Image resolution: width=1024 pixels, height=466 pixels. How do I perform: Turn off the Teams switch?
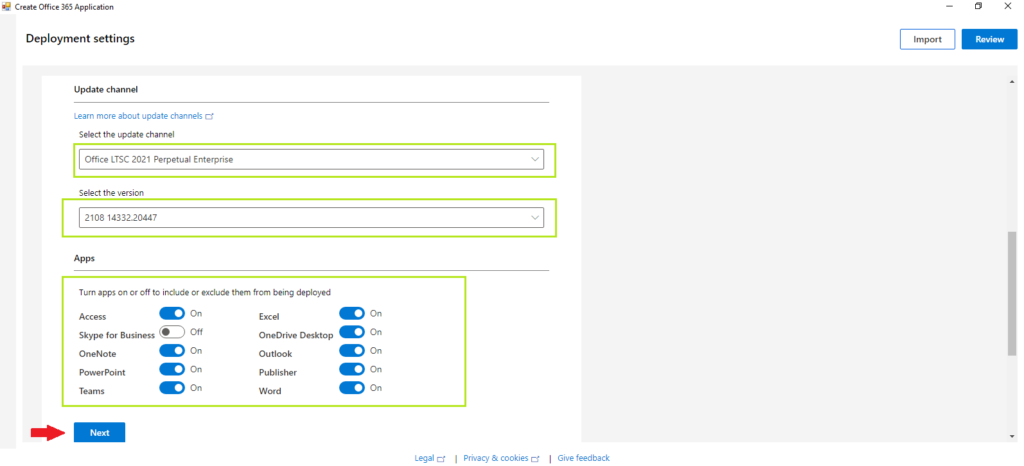(x=172, y=388)
